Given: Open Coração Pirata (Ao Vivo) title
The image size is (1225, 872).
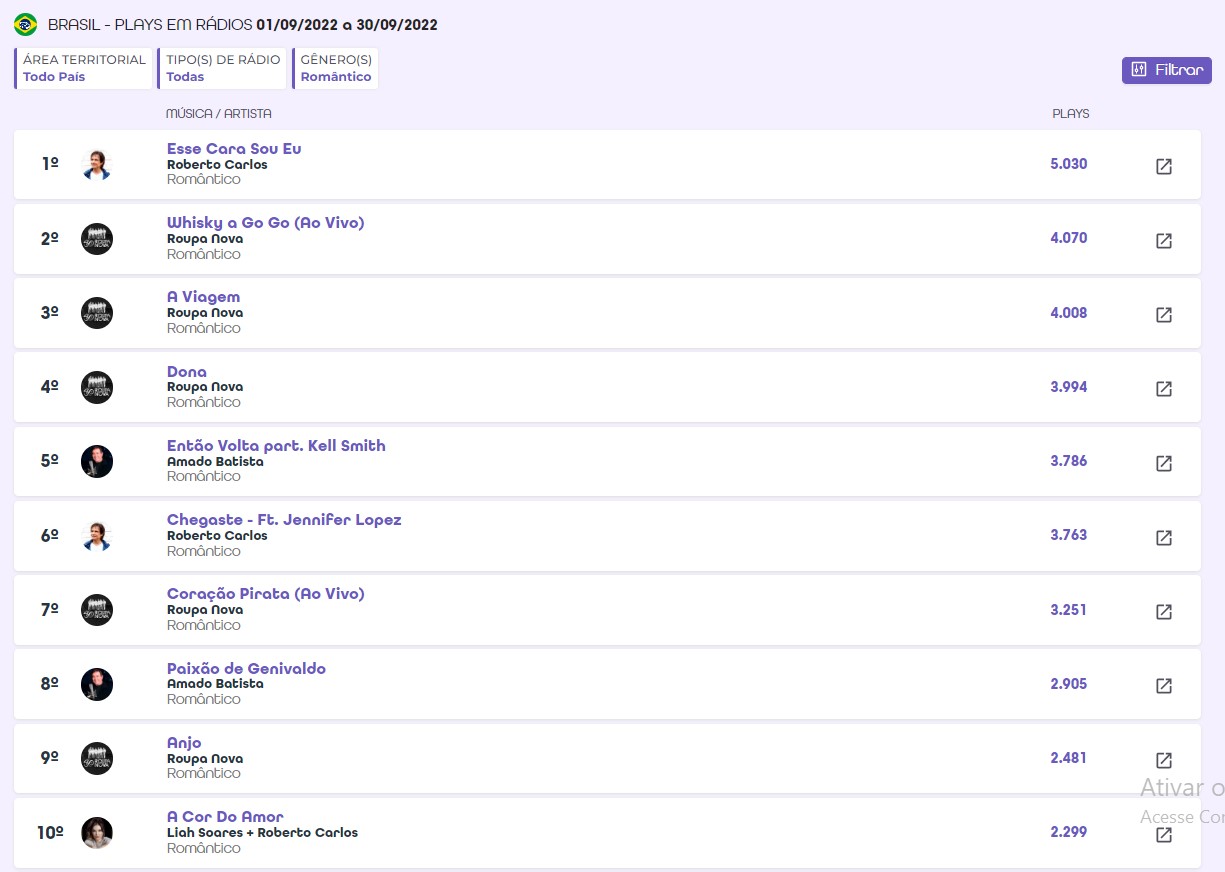Looking at the screenshot, I should [x=265, y=594].
